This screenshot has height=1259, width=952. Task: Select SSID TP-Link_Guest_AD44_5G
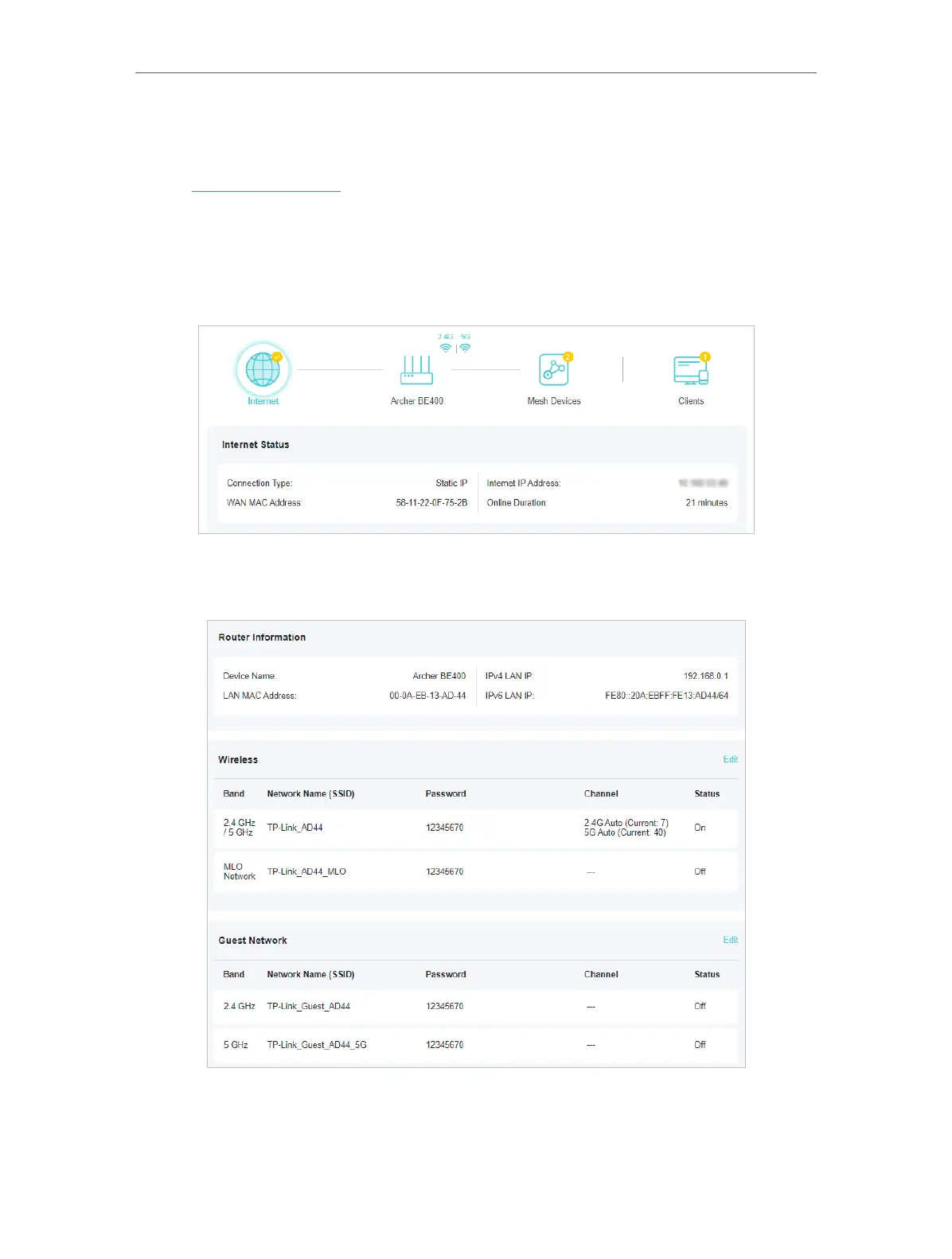tap(317, 1045)
